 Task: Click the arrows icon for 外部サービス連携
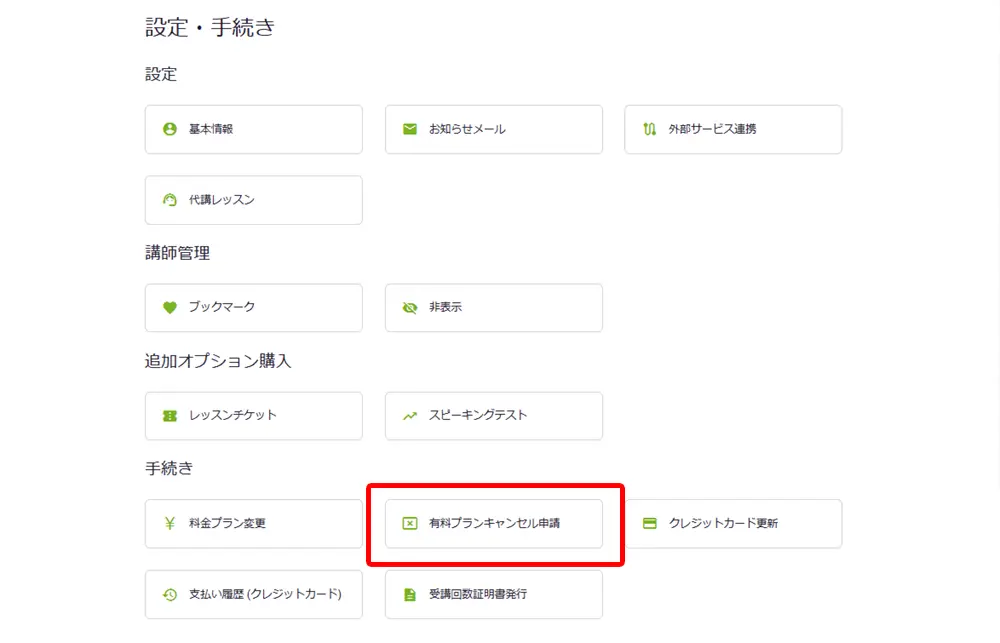click(650, 129)
